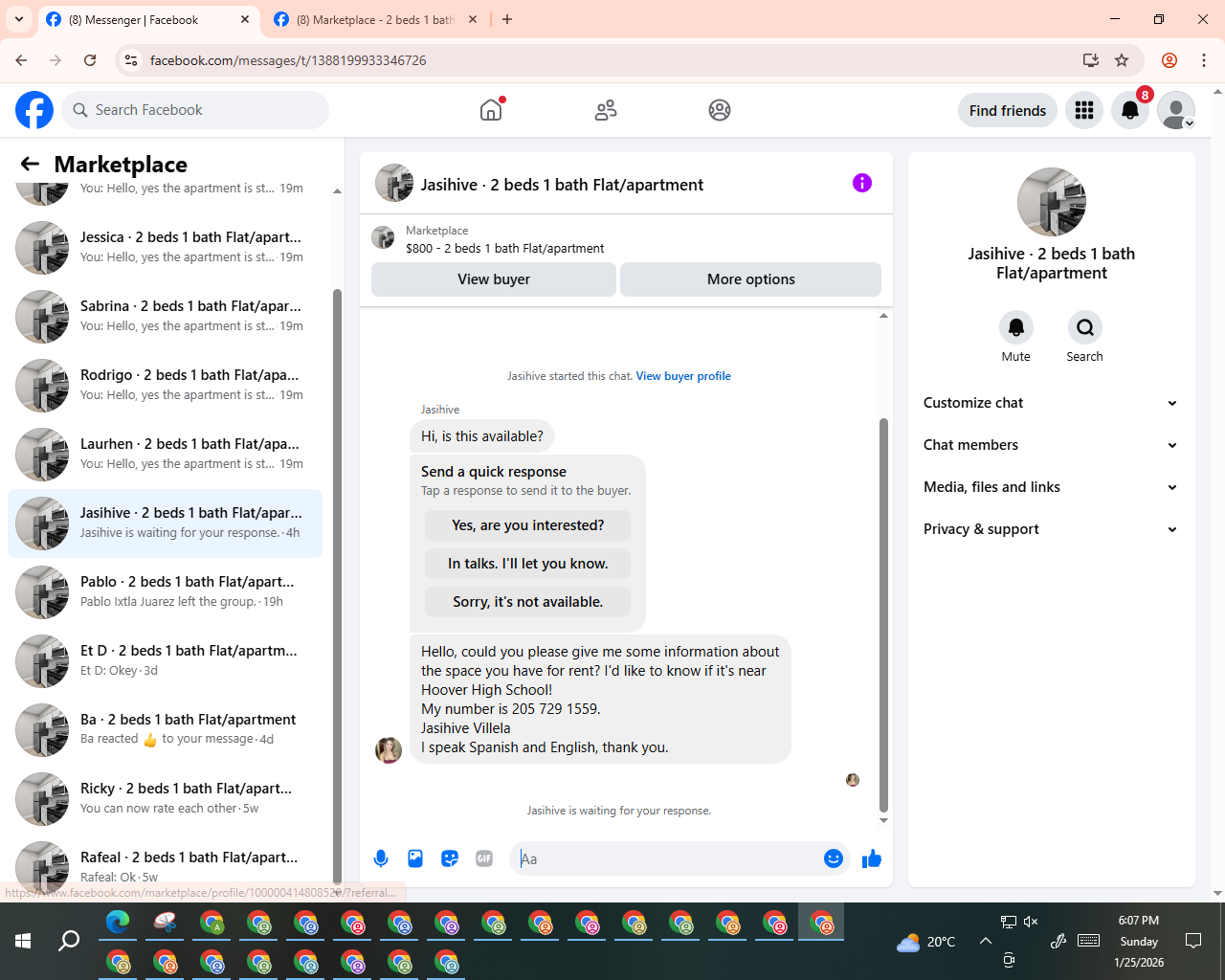
Task: Open Et D conversation in list
Action: pos(165,660)
